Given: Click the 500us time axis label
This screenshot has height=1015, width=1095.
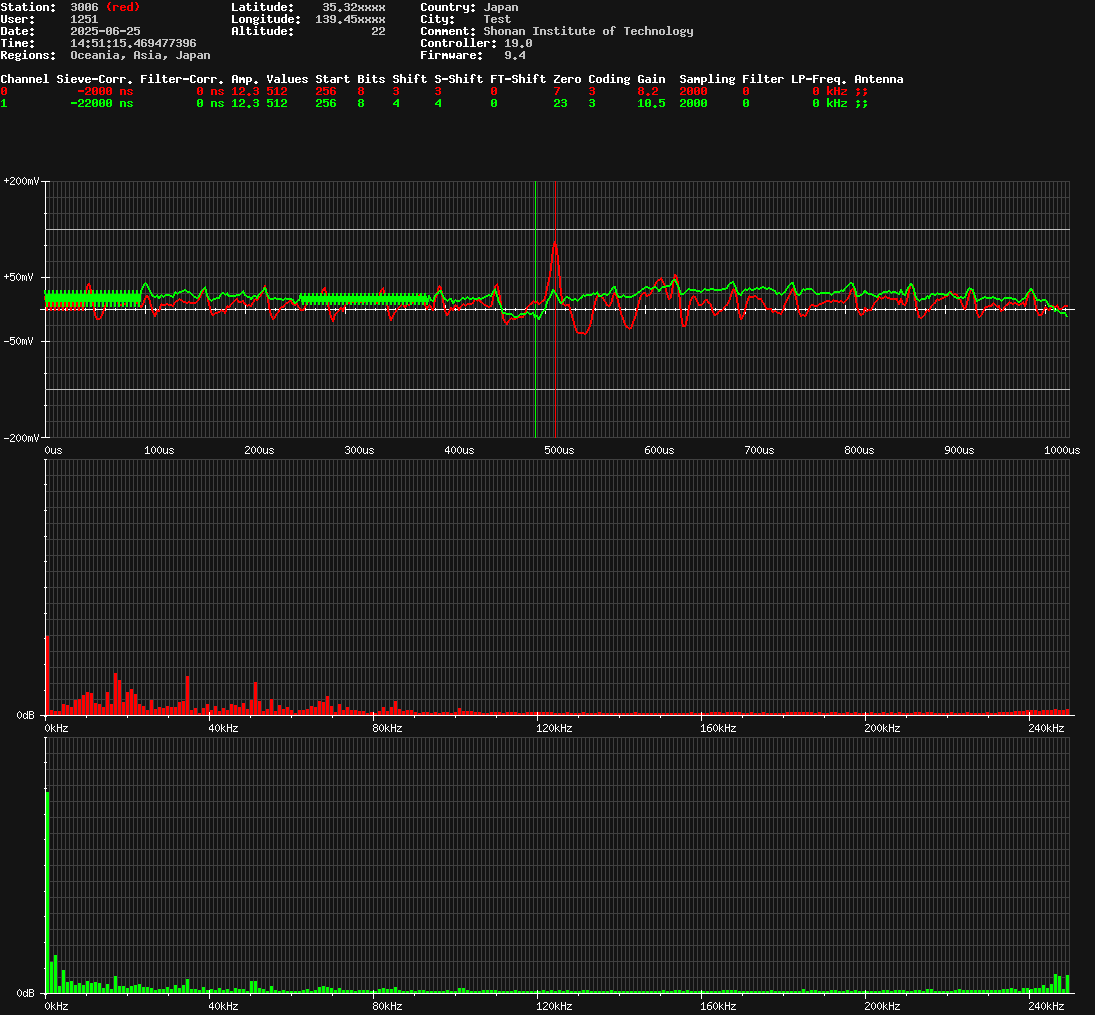Looking at the screenshot, I should [559, 450].
